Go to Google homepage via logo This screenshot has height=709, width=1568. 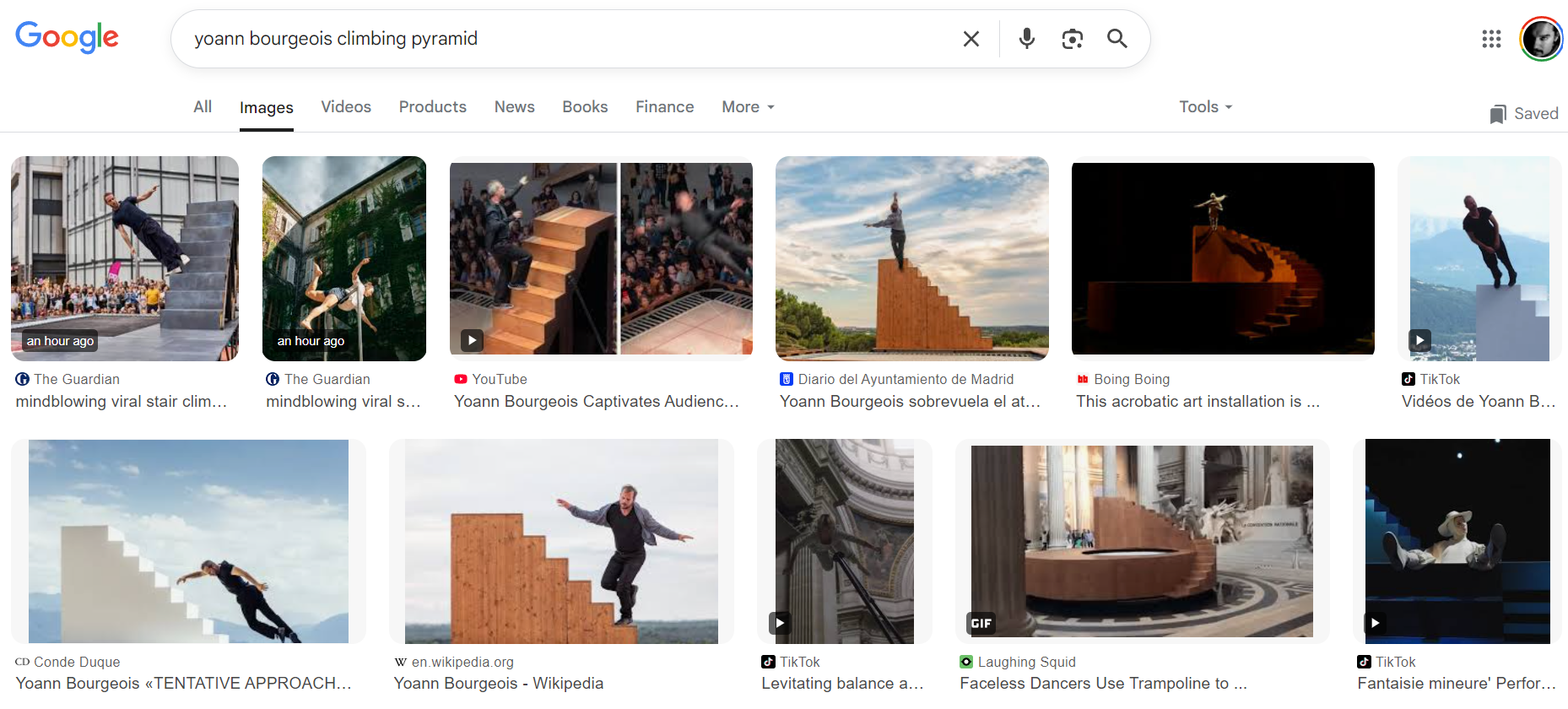click(x=68, y=37)
